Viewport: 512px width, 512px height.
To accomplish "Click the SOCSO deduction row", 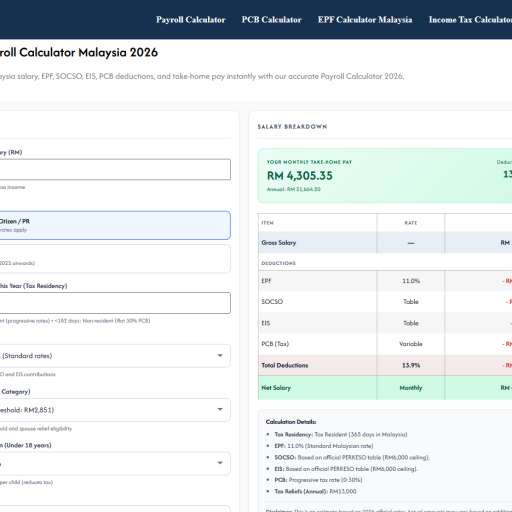I will (385, 302).
